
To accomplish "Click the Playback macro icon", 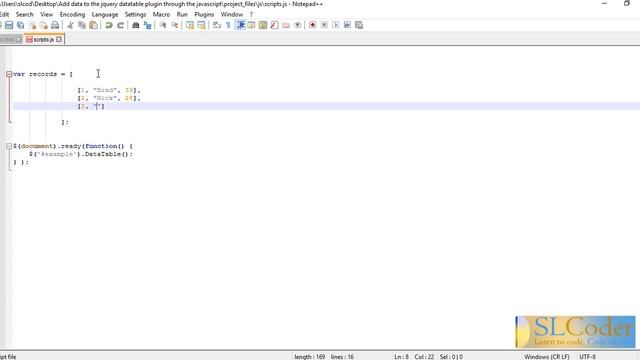I will click(336, 25).
